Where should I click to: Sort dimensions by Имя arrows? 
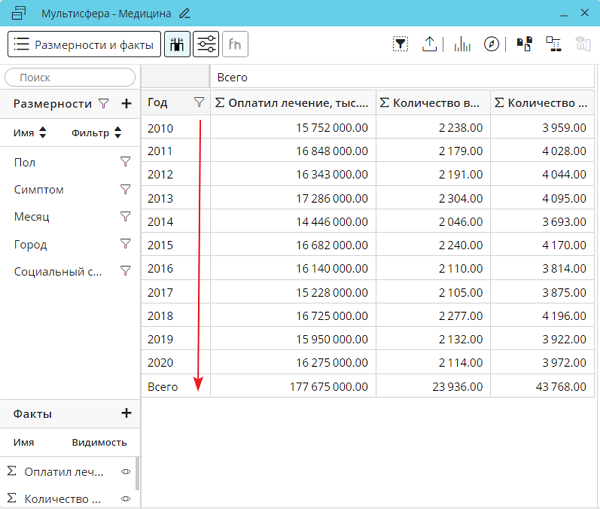pos(43,133)
